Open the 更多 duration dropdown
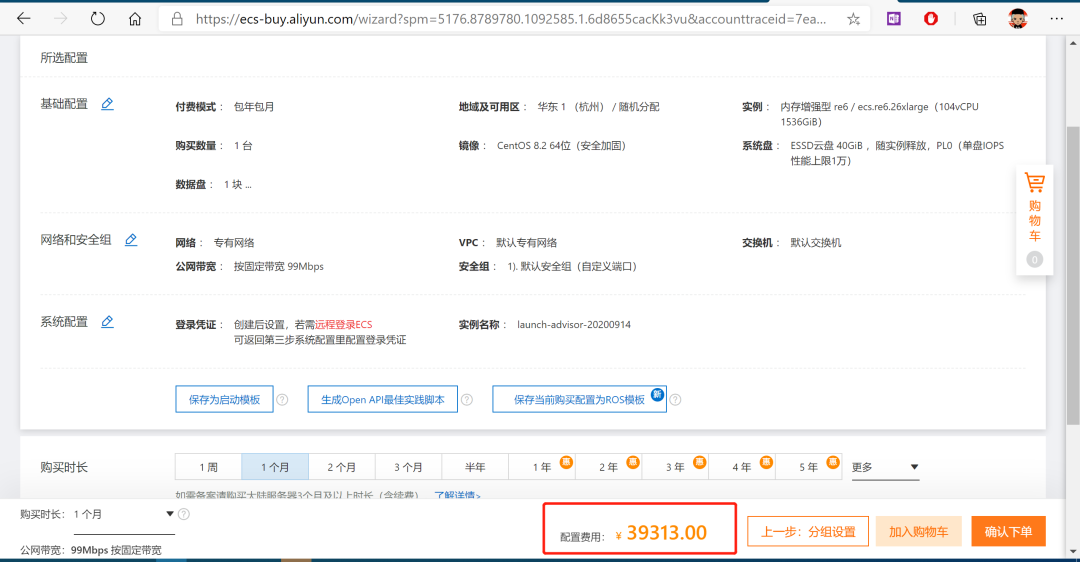This screenshot has height=562, width=1080. 885,467
